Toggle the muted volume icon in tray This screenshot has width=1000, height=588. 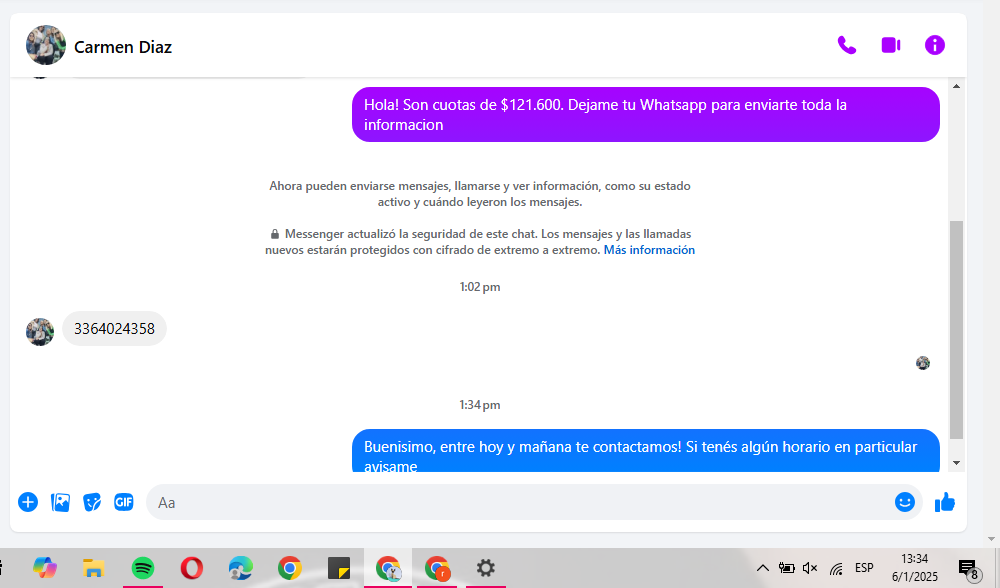810,568
